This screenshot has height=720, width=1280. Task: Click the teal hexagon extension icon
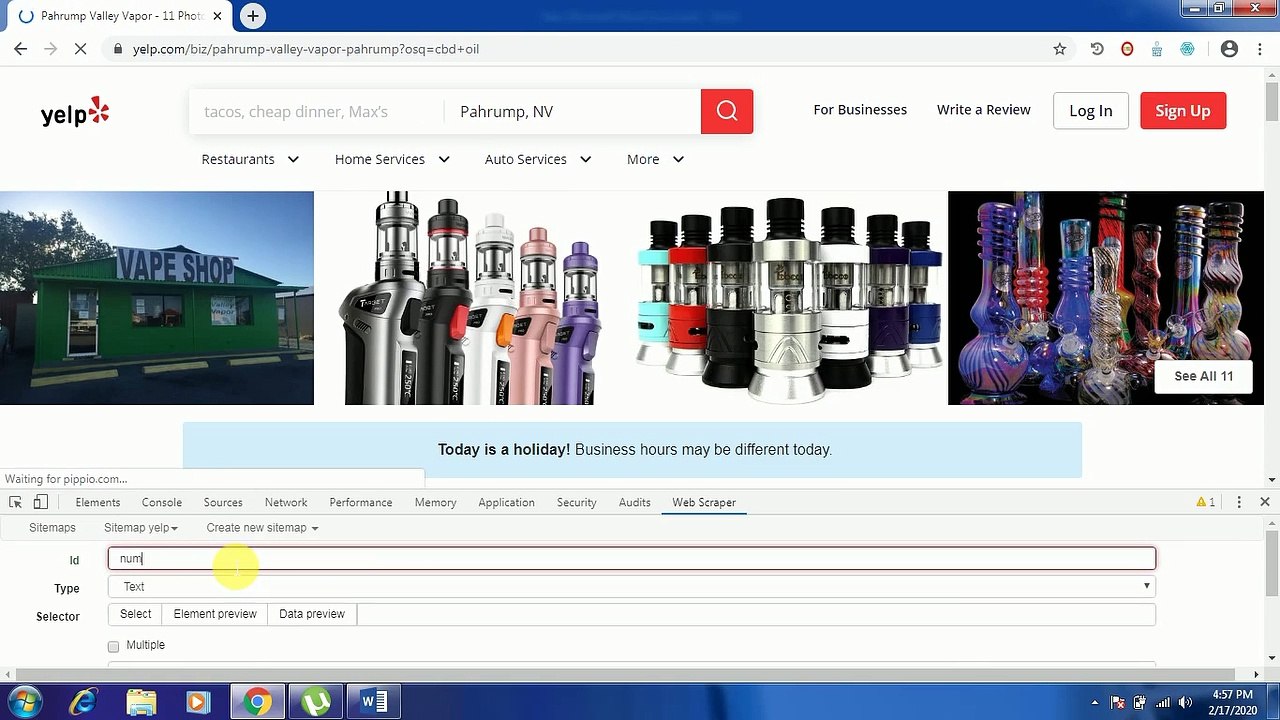click(x=1187, y=49)
